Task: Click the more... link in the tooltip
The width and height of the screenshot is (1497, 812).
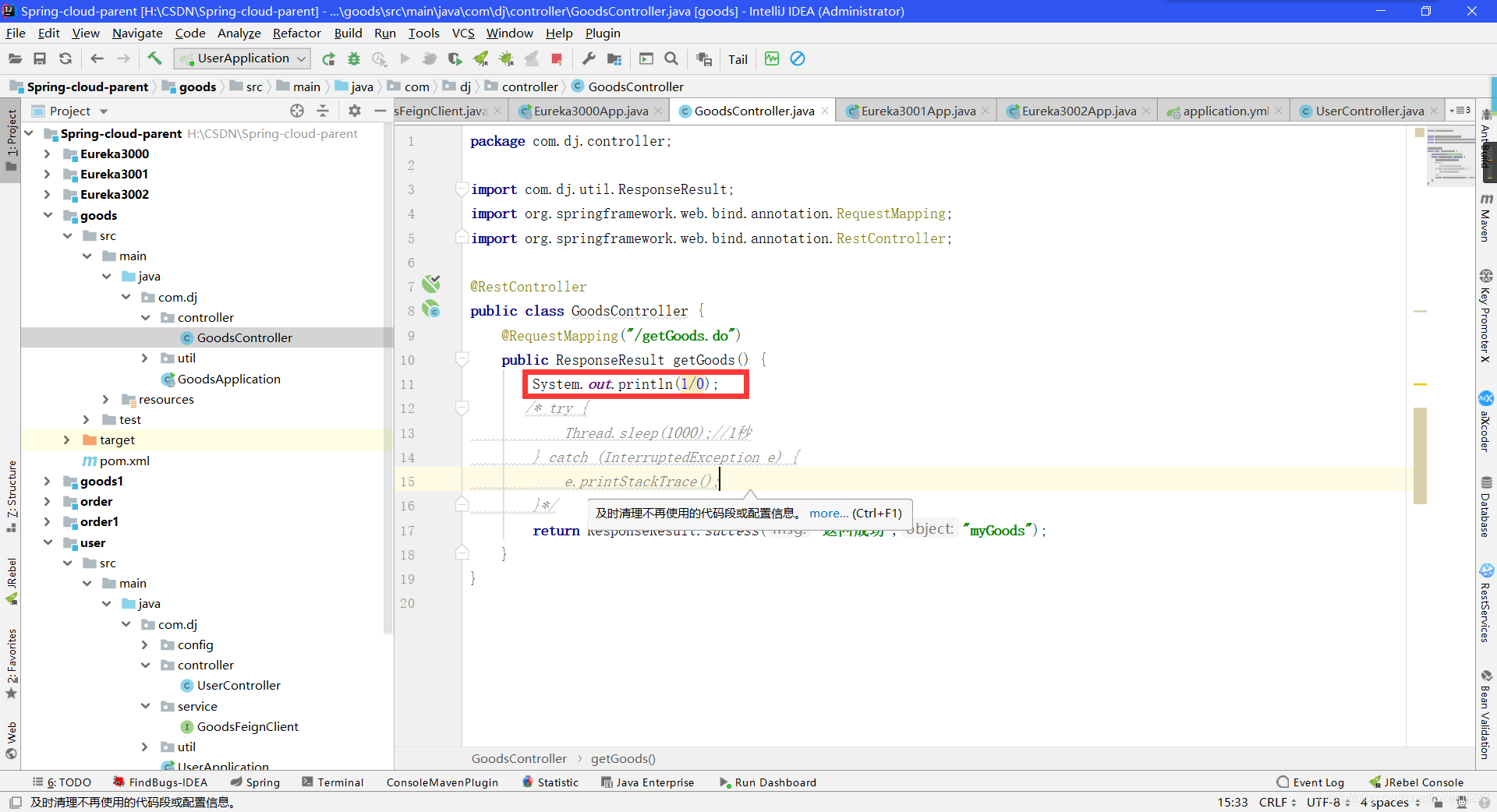Action: 828,514
